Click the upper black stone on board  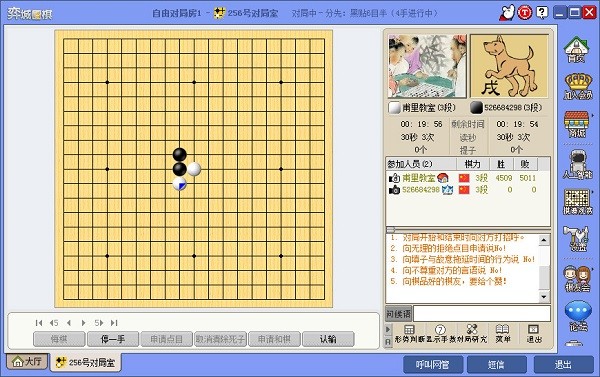pos(179,155)
